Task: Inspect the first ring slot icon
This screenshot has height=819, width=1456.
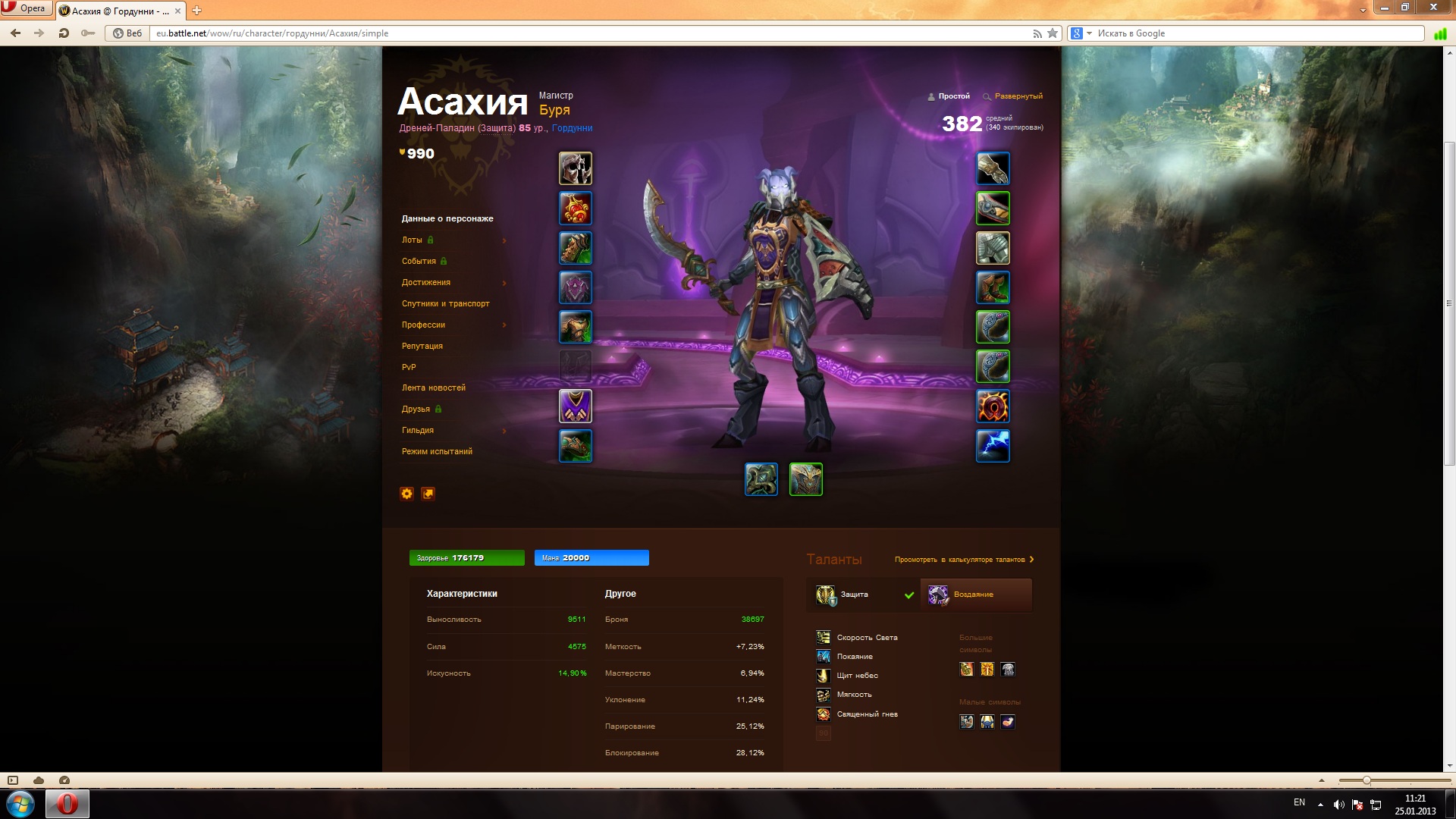Action: tap(993, 327)
